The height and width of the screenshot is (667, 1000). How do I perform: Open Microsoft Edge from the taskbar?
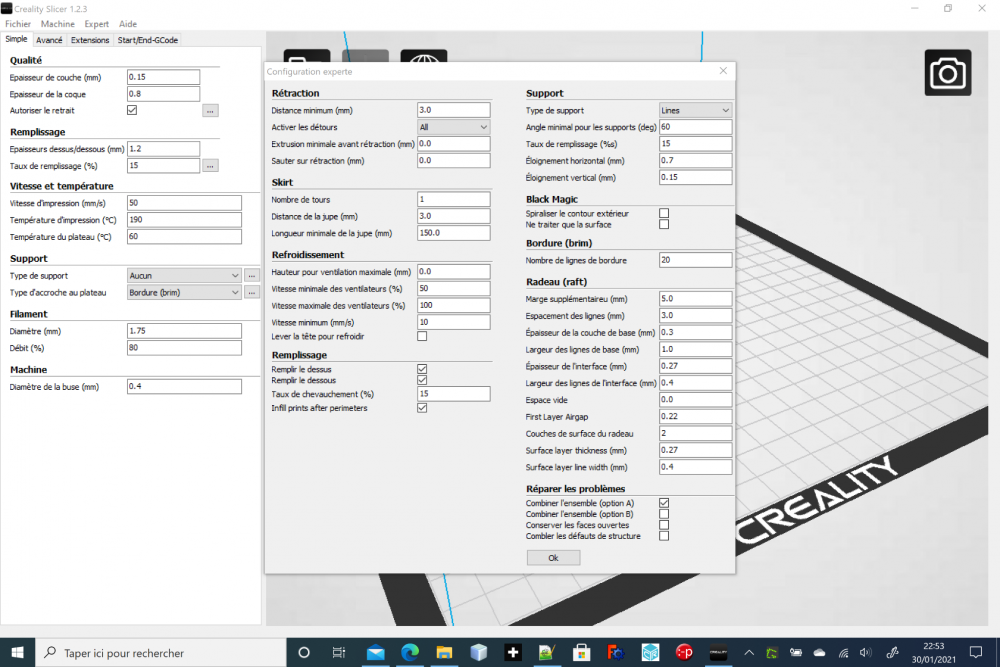(410, 652)
